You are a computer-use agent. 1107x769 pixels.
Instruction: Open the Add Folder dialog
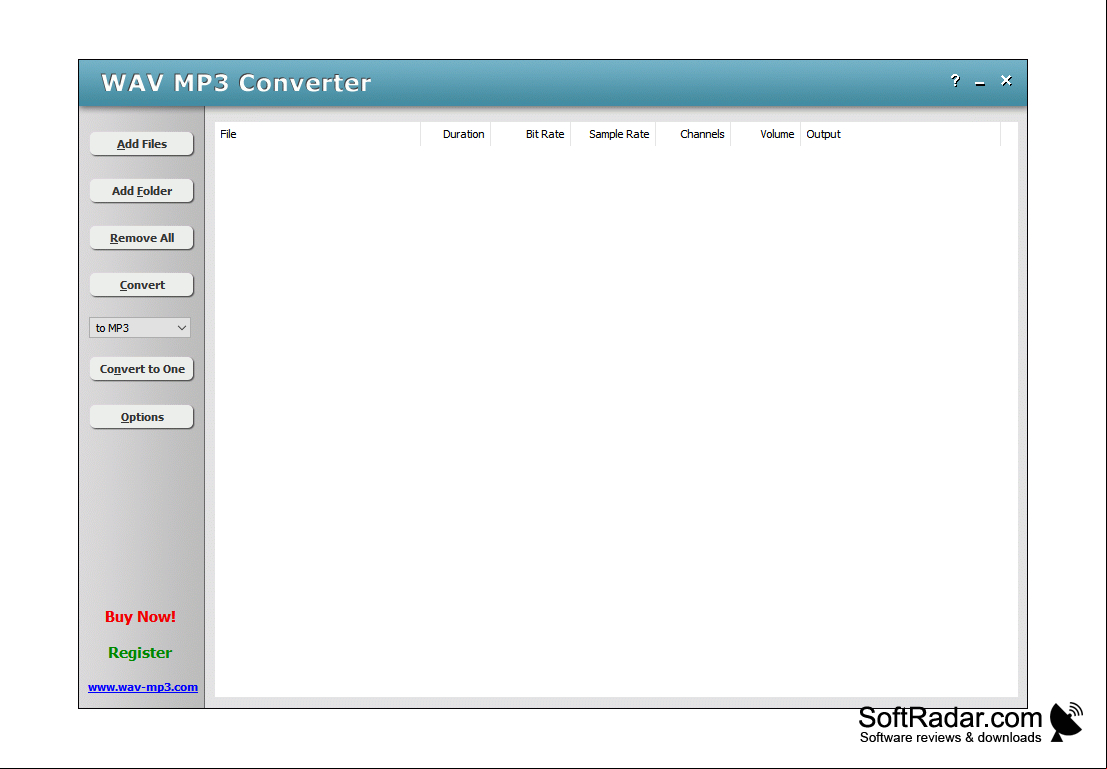(x=141, y=191)
